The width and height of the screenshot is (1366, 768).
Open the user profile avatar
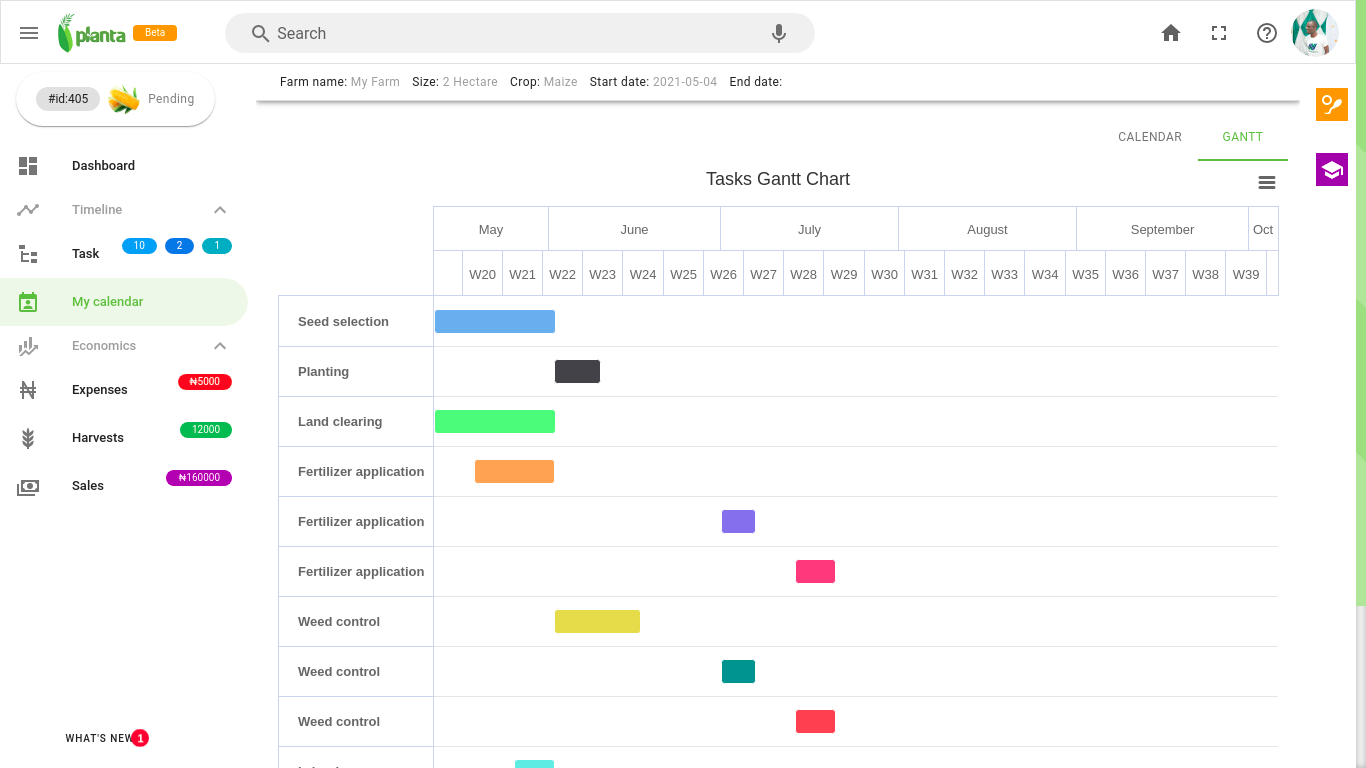tap(1315, 33)
